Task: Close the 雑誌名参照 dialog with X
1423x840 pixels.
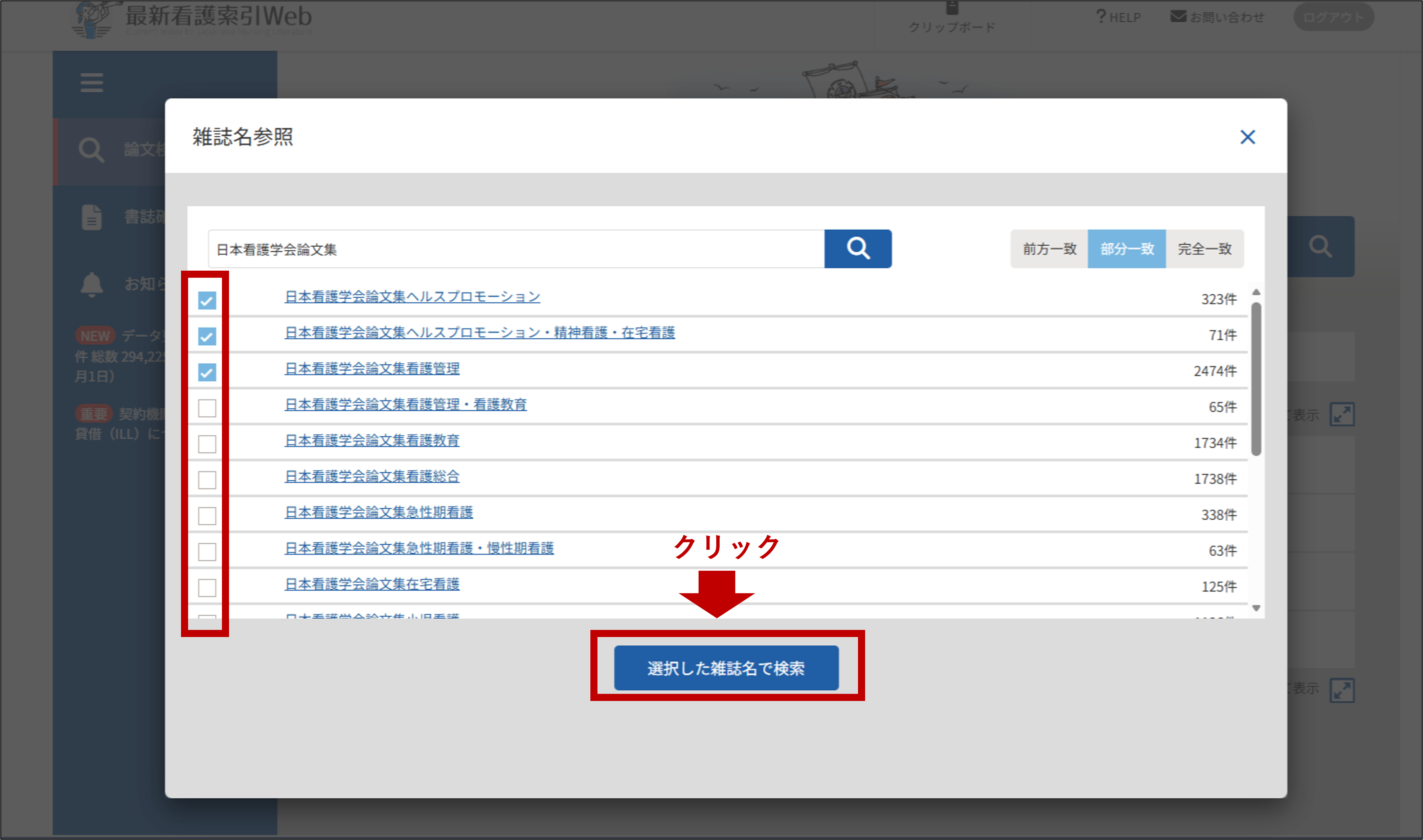Action: point(1247,137)
